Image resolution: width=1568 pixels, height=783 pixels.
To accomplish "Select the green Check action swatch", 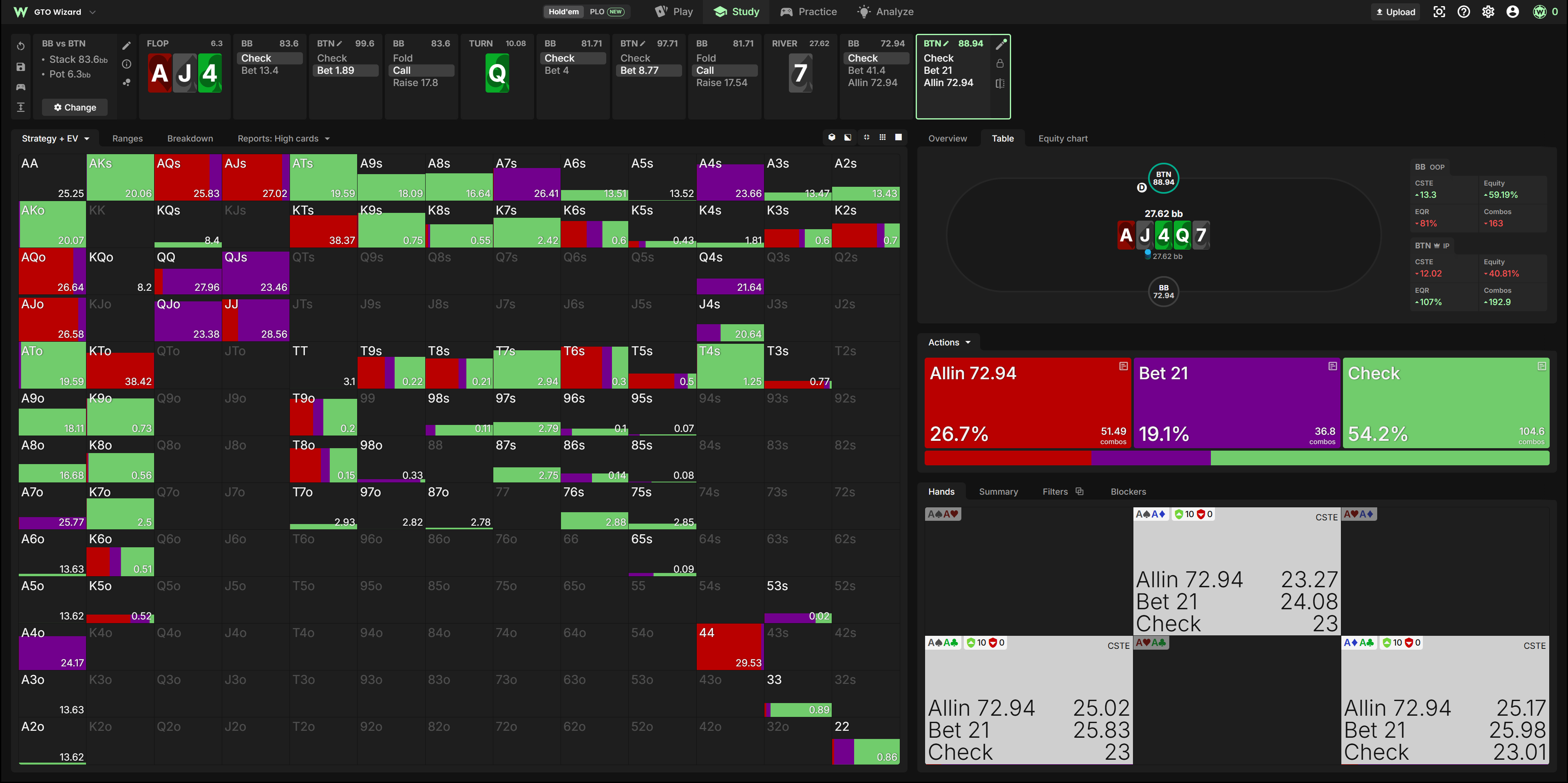I will click(x=1446, y=403).
